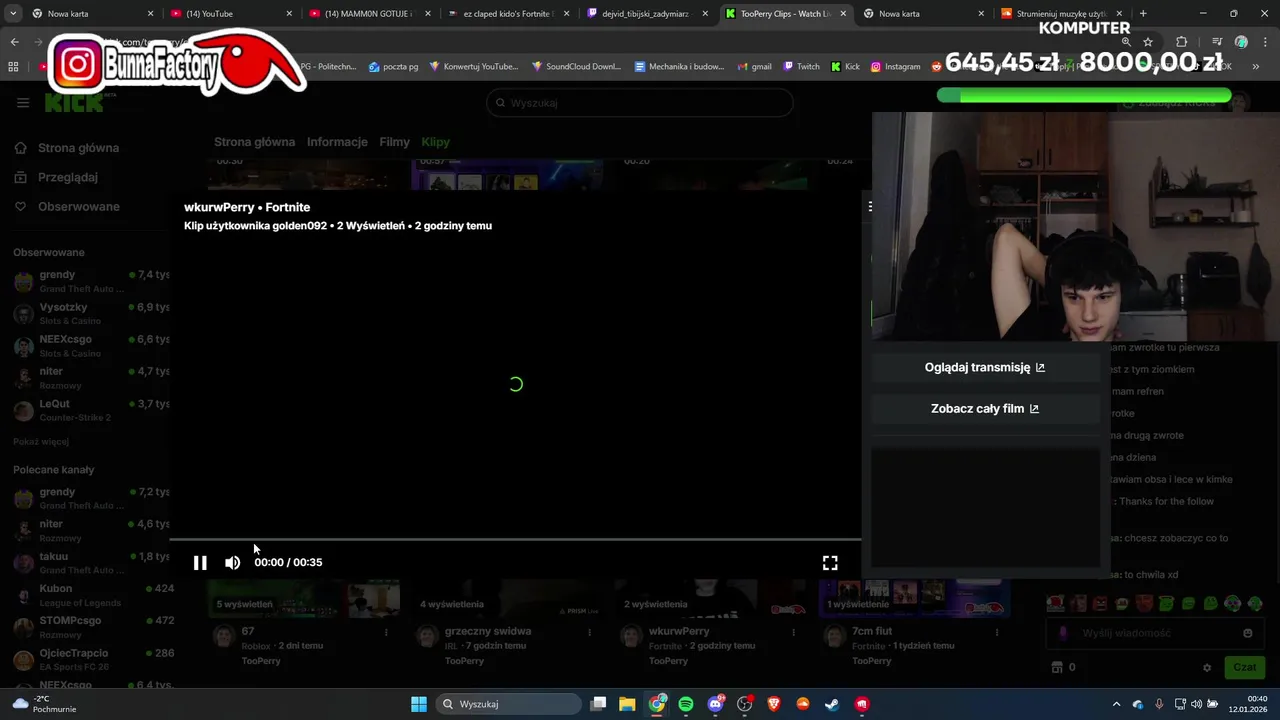Open the browser apps grid icon
Screen dimensions: 1280x720
click(x=13, y=67)
